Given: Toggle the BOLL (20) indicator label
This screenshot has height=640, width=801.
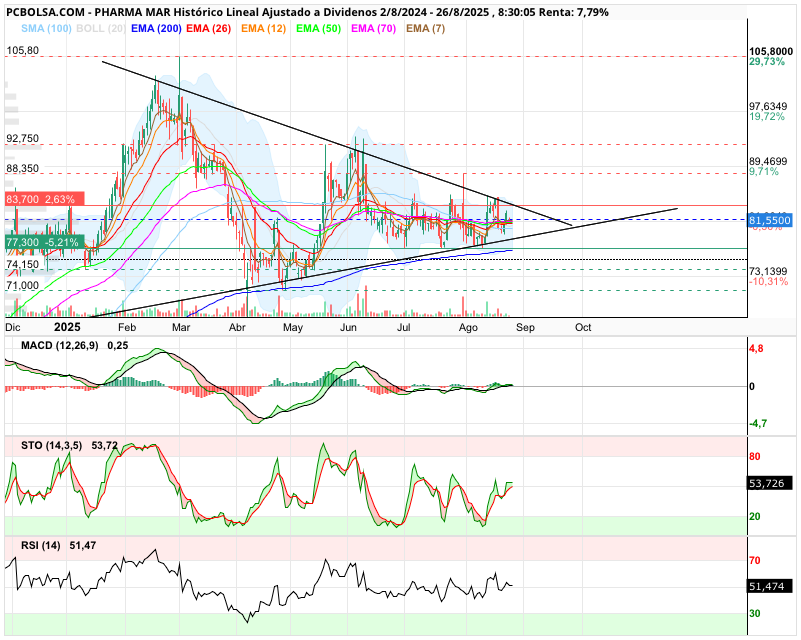Looking at the screenshot, I should pyautogui.click(x=101, y=29).
